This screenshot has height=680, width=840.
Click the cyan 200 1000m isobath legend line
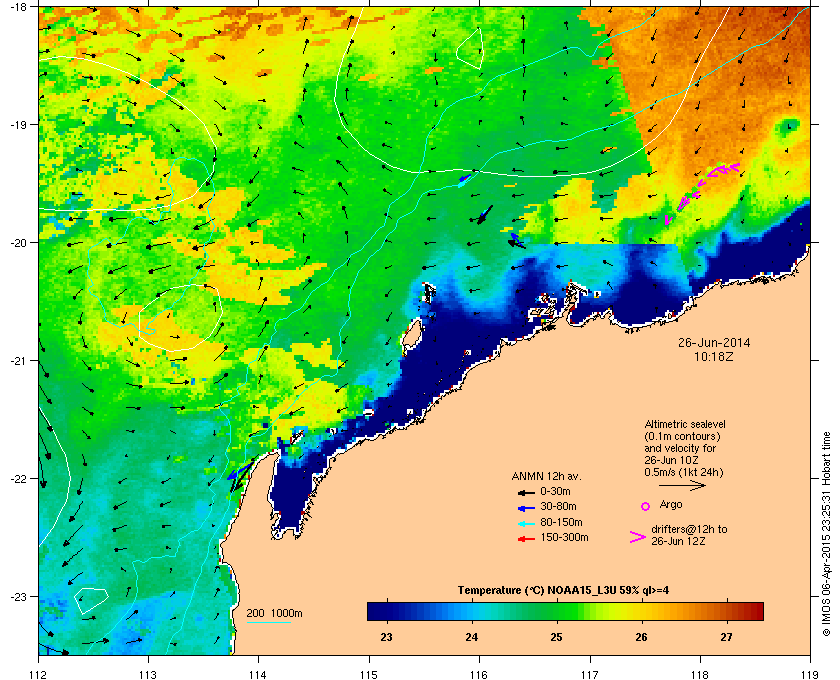click(268, 623)
